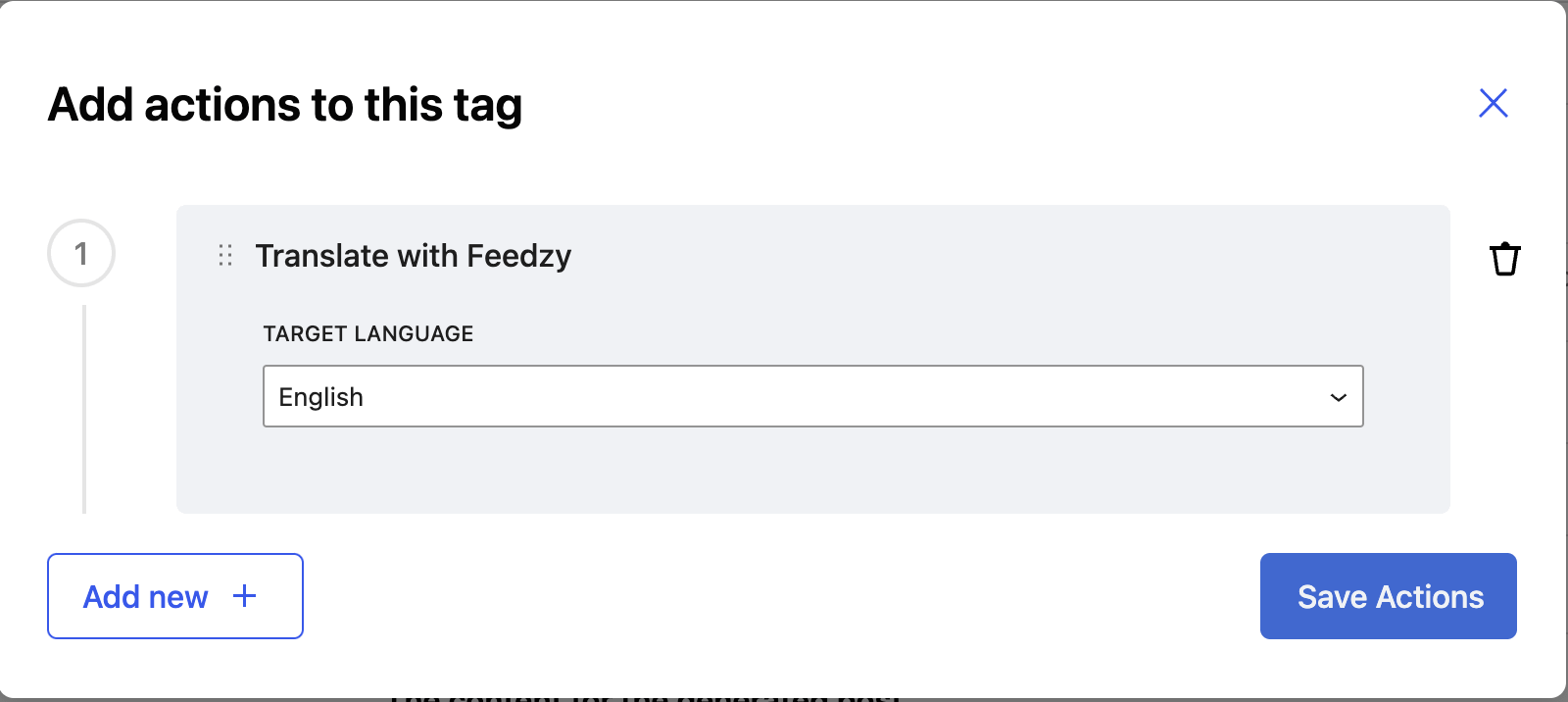Viewport: 1568px width, 702px height.
Task: Click the Add actions to this tag heading
Action: (x=285, y=105)
